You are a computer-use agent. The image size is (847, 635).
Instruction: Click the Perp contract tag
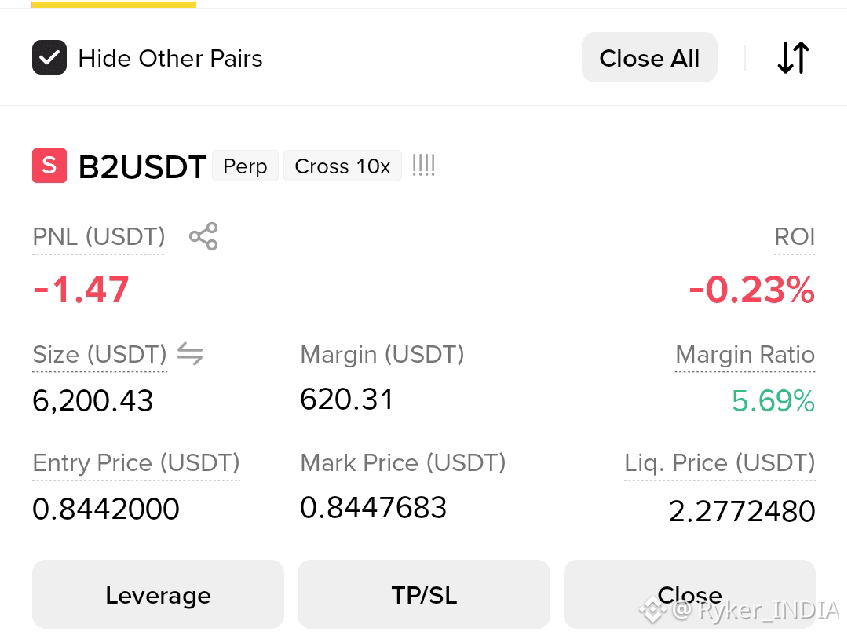pyautogui.click(x=245, y=166)
